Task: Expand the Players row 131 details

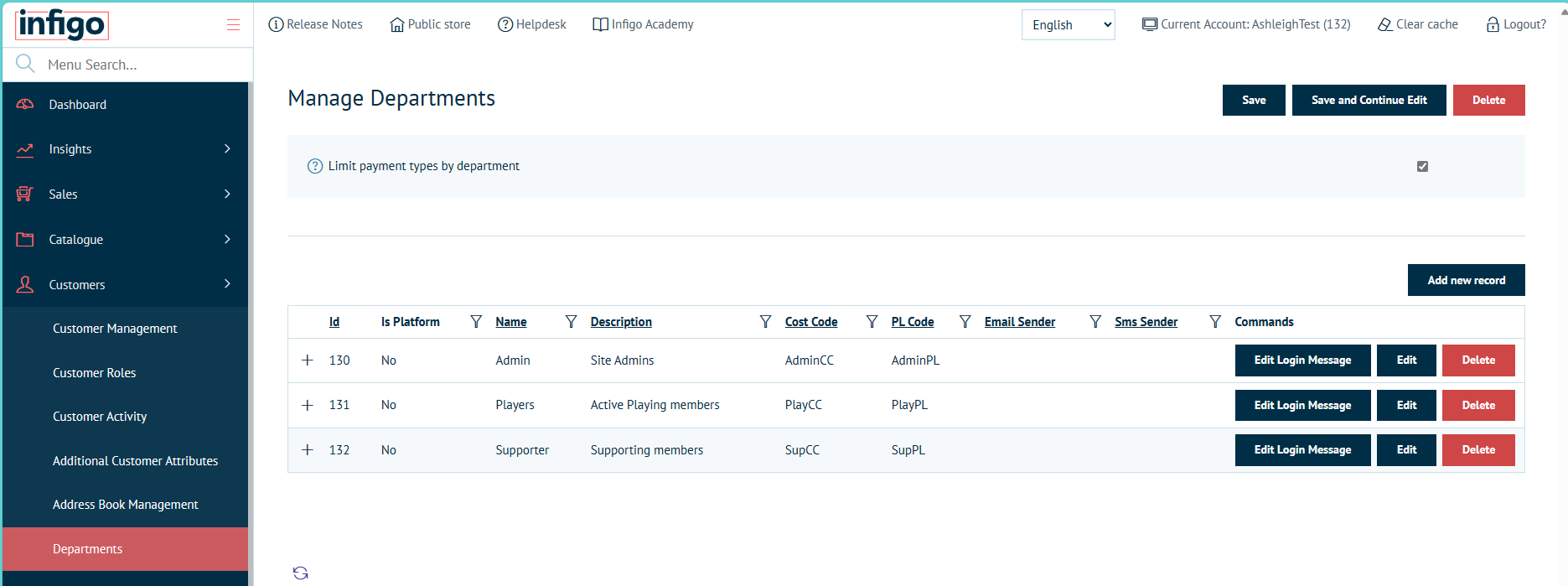Action: point(308,405)
